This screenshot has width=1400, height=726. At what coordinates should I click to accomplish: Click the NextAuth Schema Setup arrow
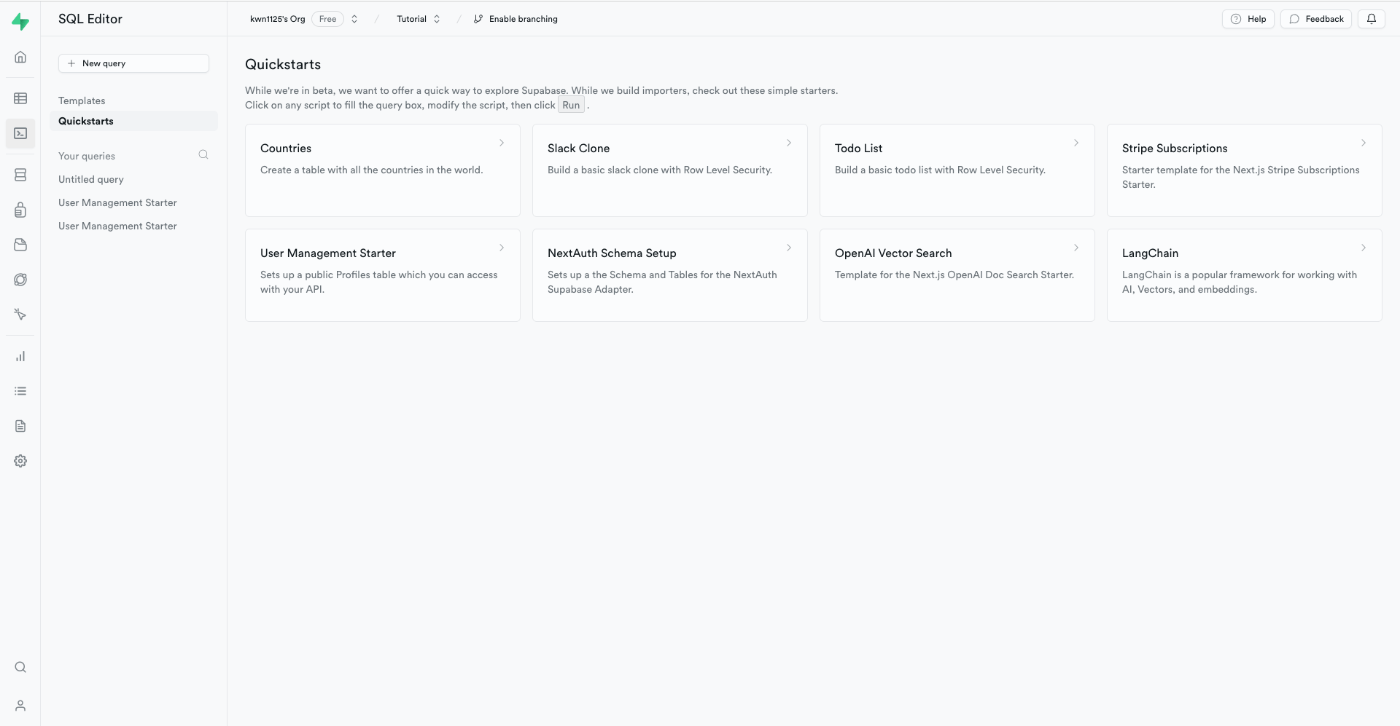coord(789,248)
